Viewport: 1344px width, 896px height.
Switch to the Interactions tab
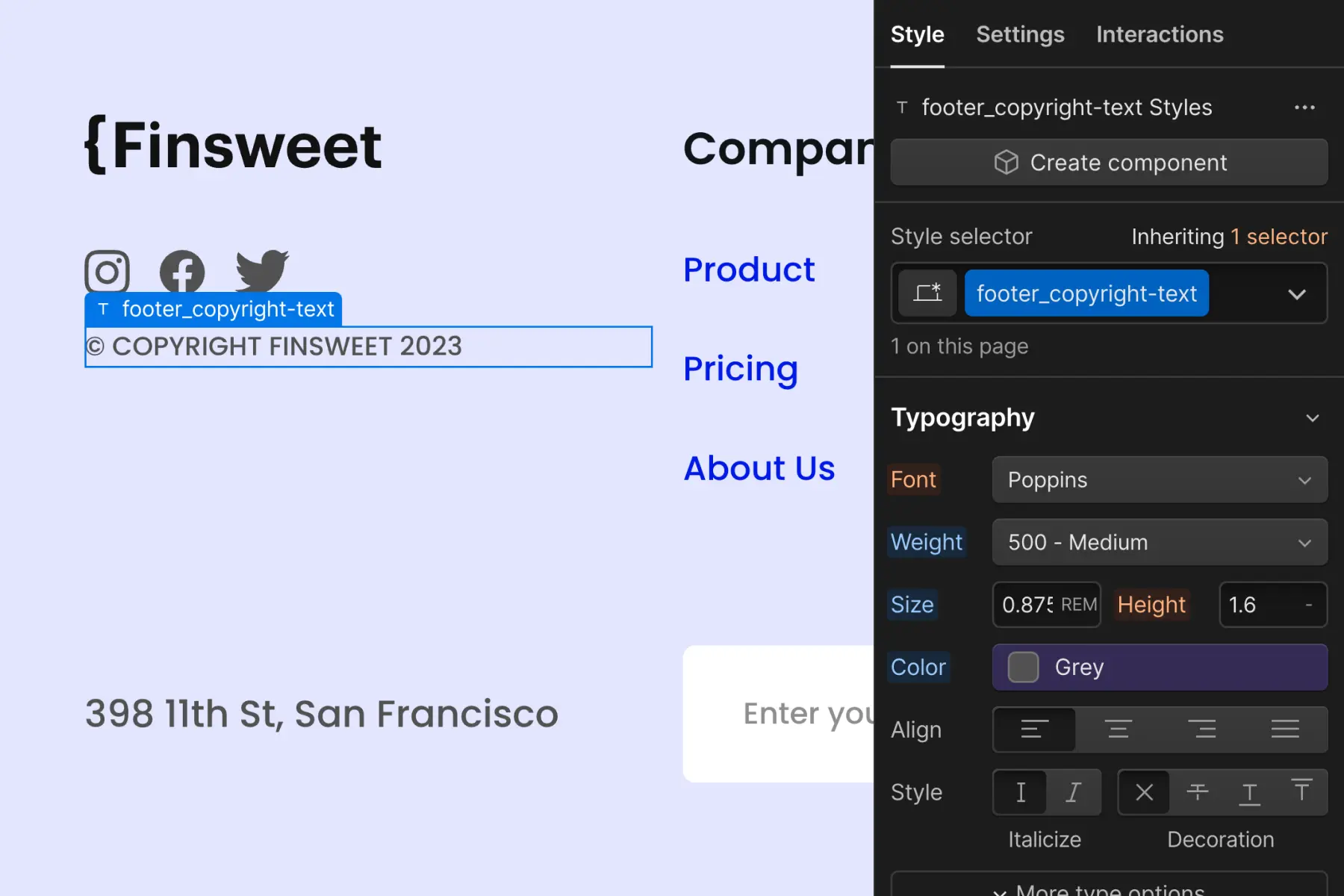coord(1160,34)
